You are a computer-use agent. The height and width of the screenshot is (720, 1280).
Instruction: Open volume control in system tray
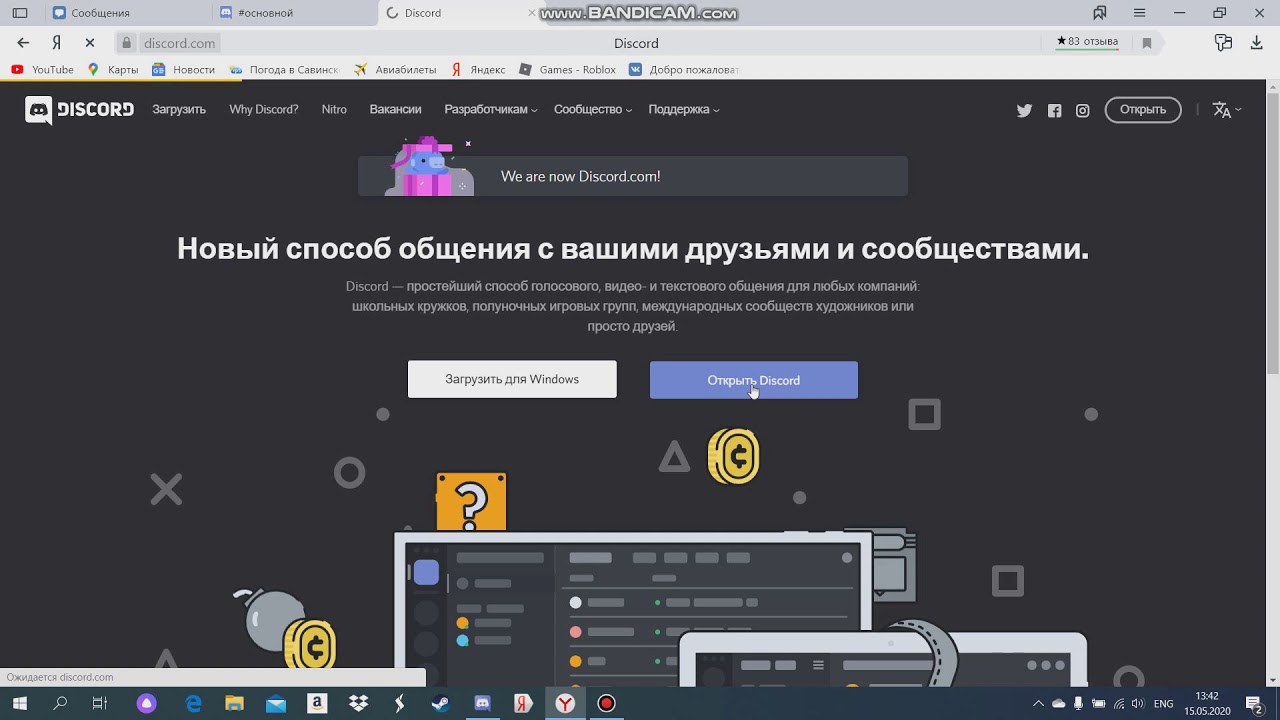point(1138,704)
